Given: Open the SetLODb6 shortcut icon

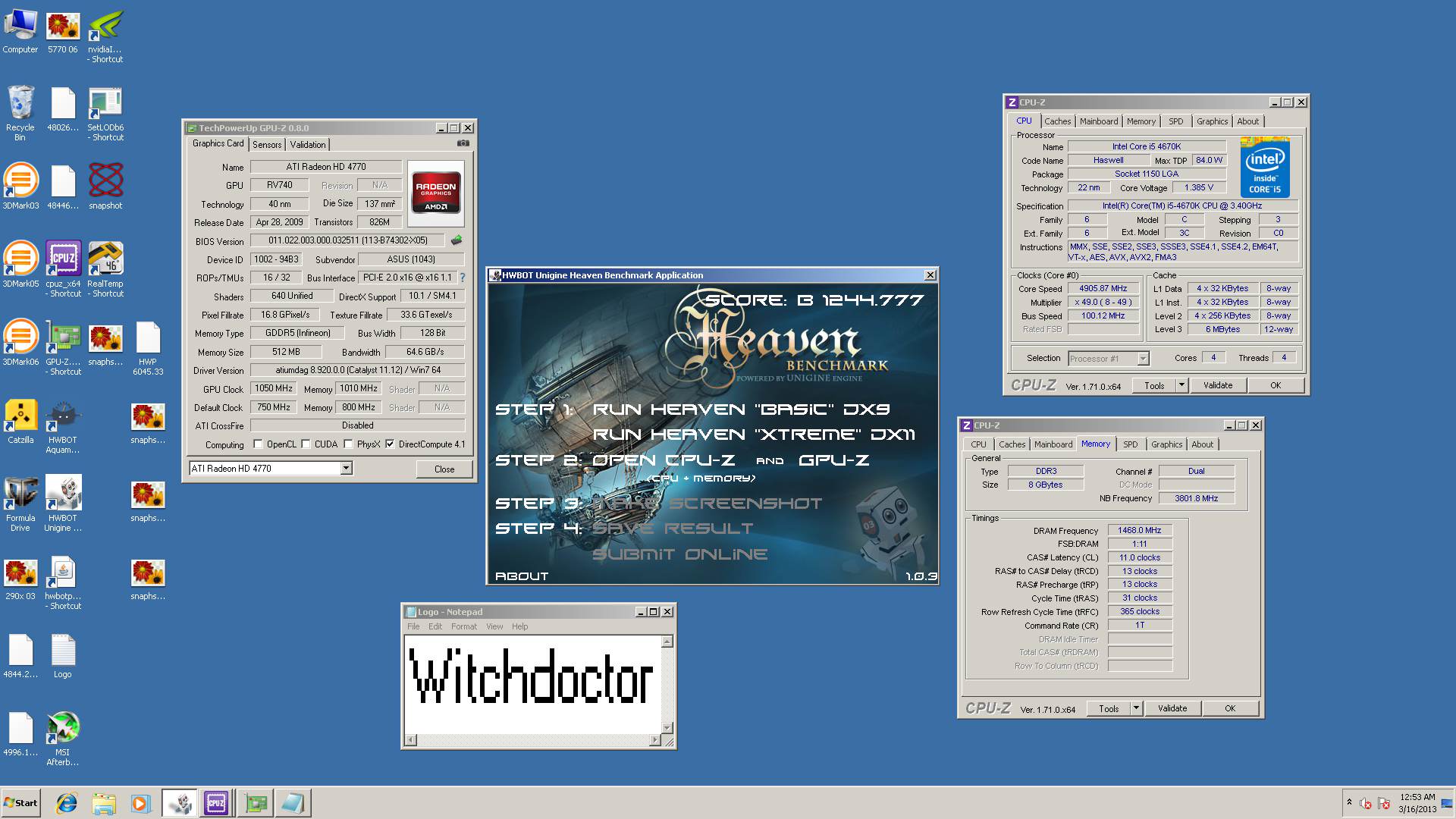Looking at the screenshot, I should point(105,114).
